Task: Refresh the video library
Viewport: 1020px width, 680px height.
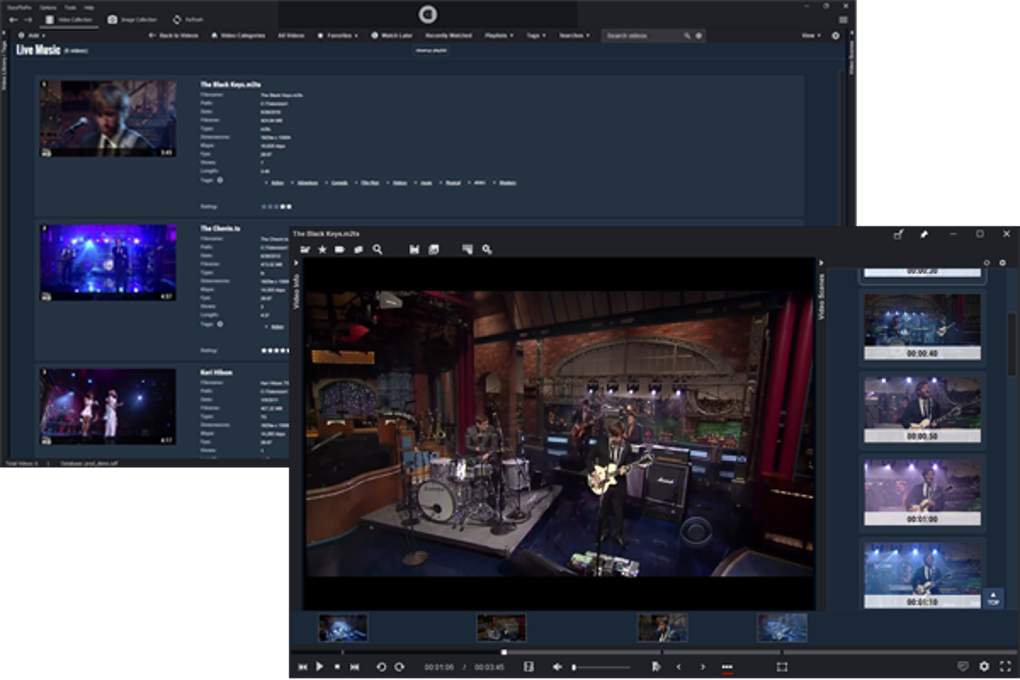Action: tap(188, 20)
